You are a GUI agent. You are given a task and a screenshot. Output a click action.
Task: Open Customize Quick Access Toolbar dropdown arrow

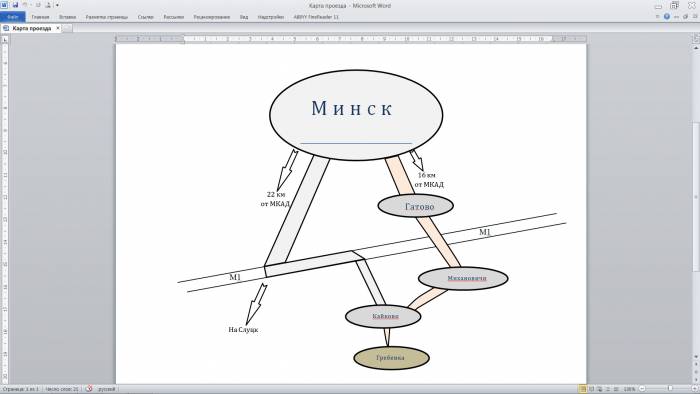tap(57, 5)
